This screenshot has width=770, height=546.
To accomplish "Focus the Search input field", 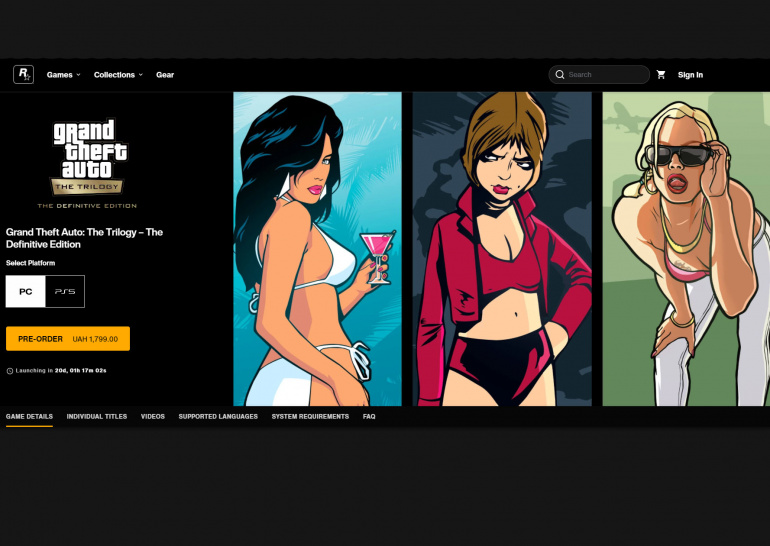I will 599,75.
